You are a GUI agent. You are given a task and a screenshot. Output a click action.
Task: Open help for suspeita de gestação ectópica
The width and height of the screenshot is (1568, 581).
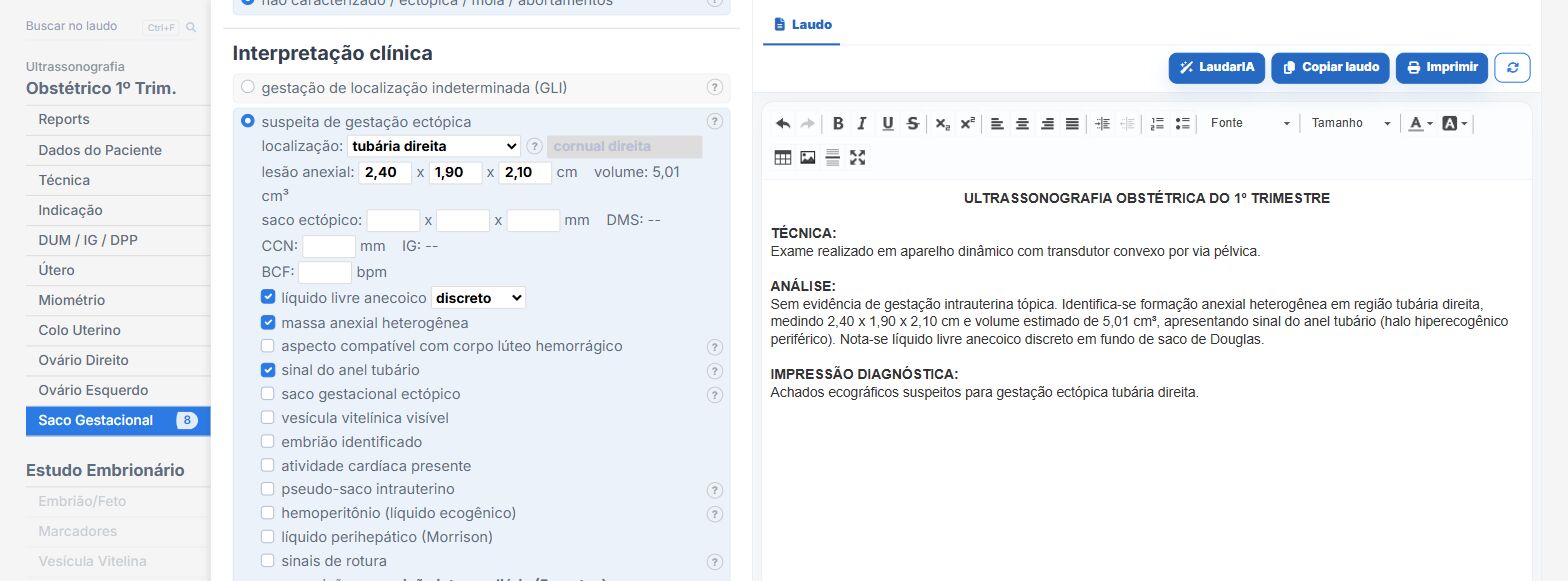(714, 121)
